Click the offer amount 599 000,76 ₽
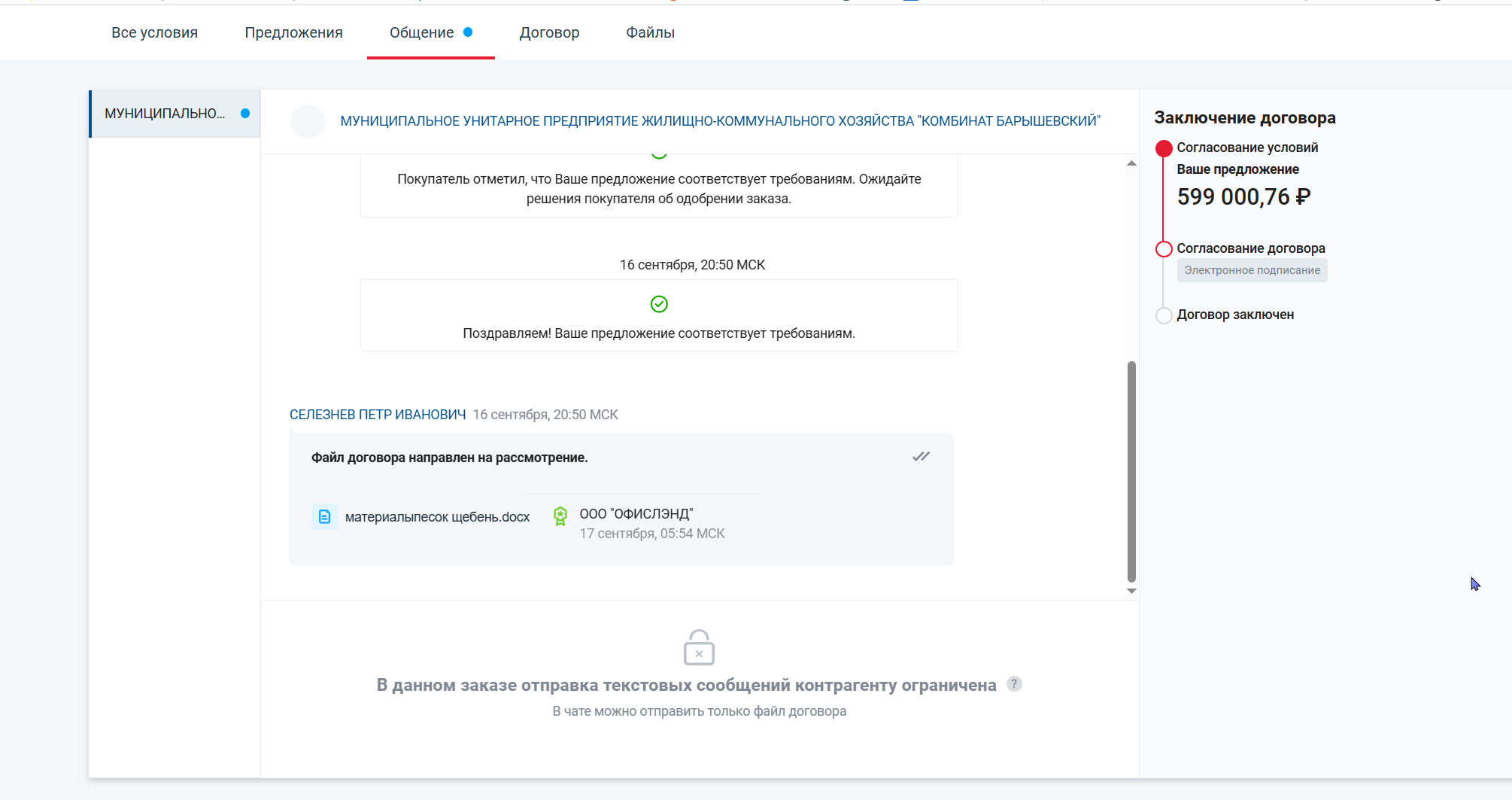 [x=1243, y=197]
